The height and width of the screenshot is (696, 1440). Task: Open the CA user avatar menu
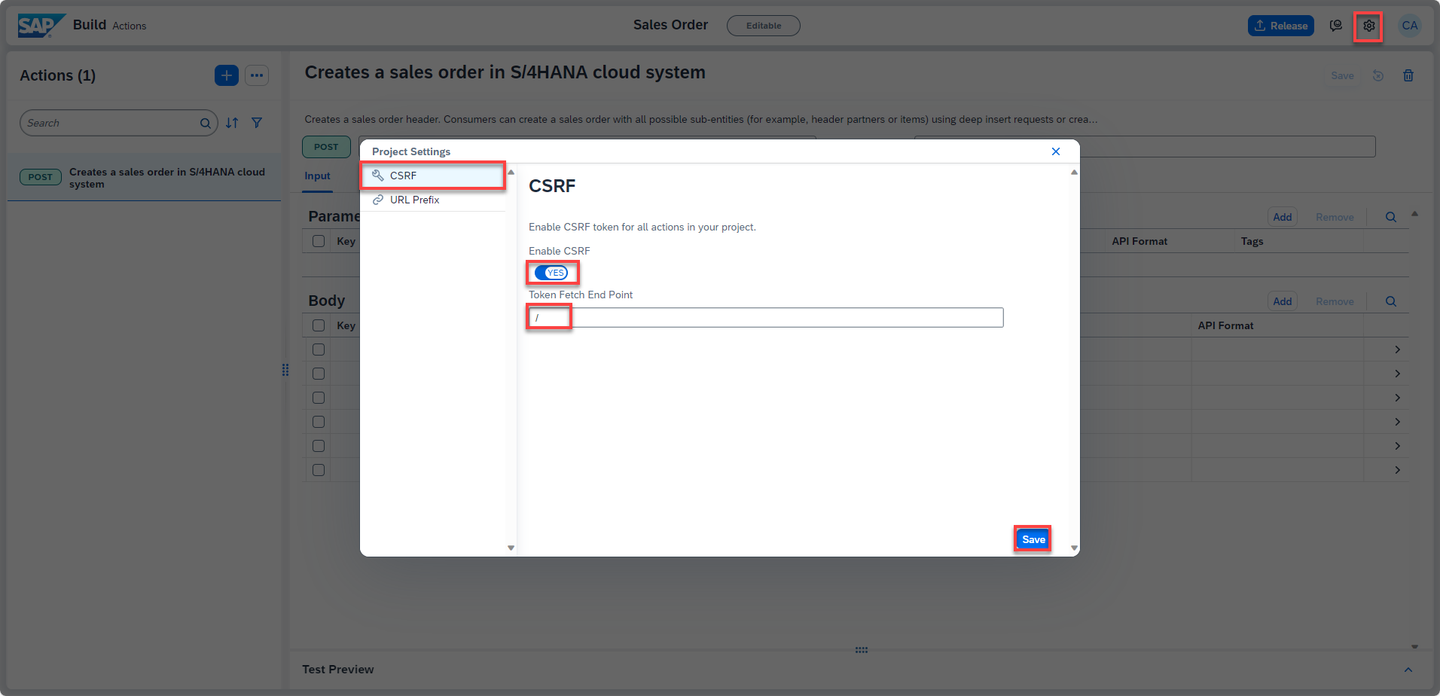1409,26
